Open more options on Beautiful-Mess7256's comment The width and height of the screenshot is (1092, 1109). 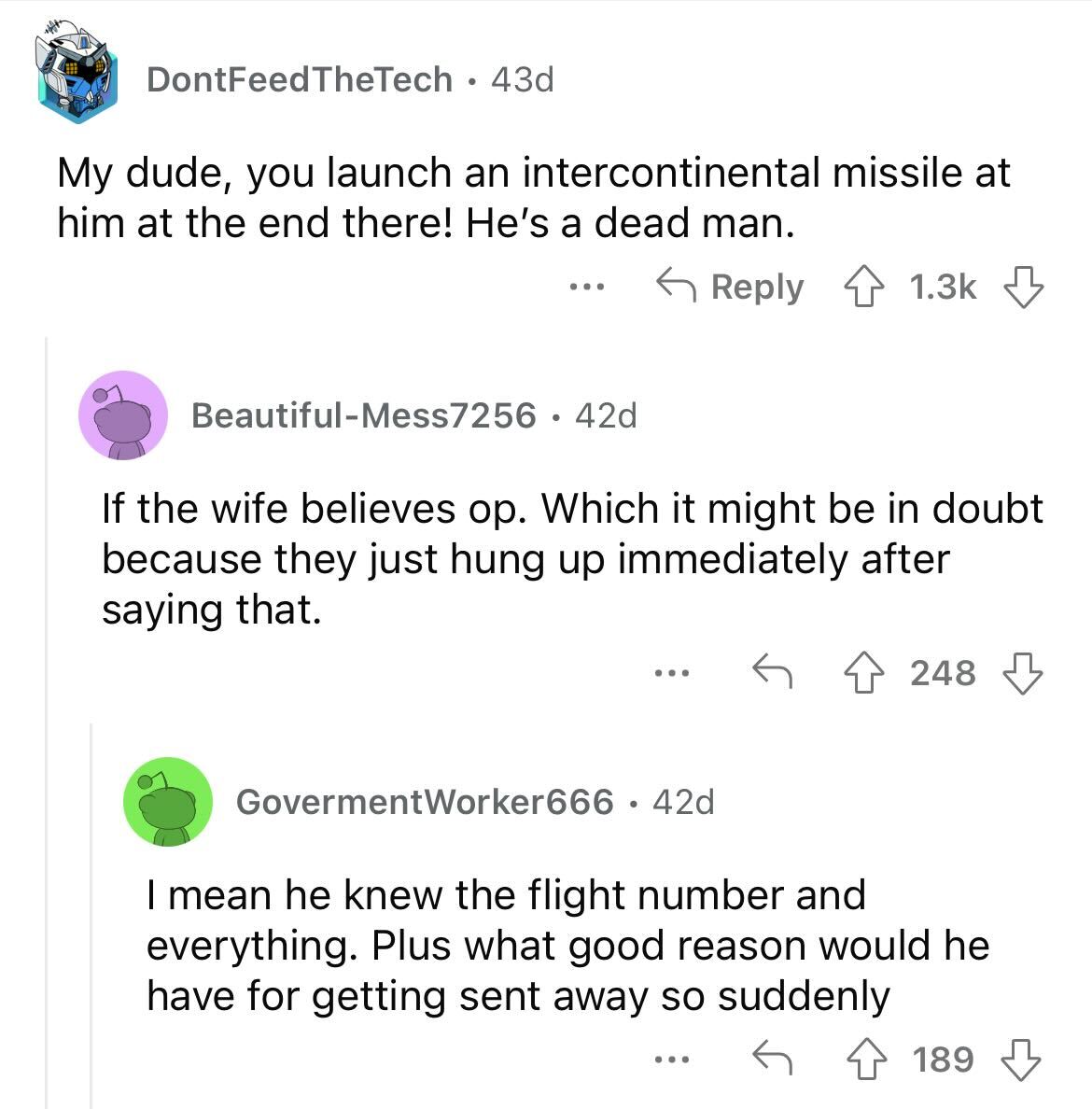coord(672,673)
